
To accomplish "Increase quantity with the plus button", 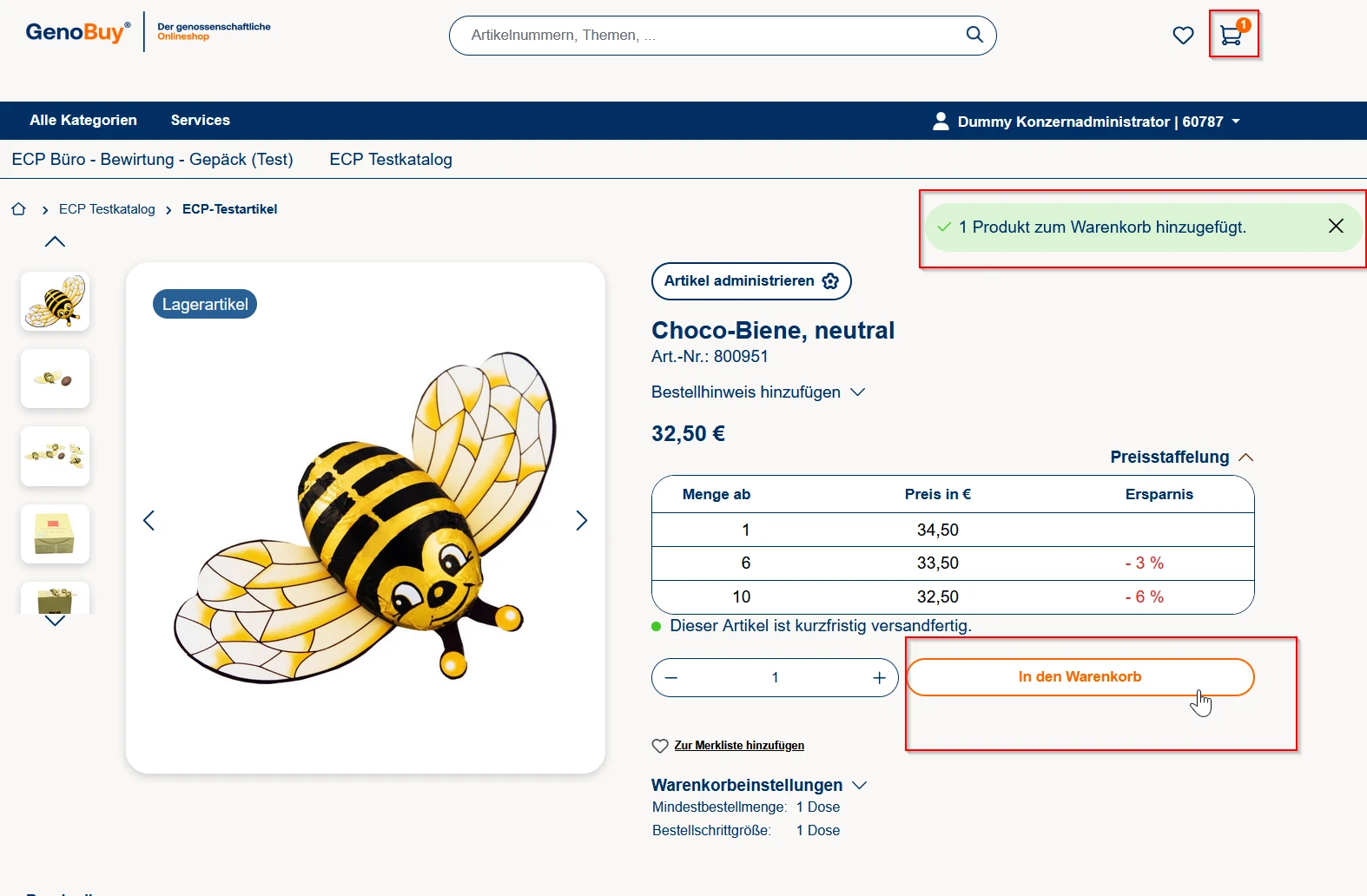I will (x=879, y=678).
